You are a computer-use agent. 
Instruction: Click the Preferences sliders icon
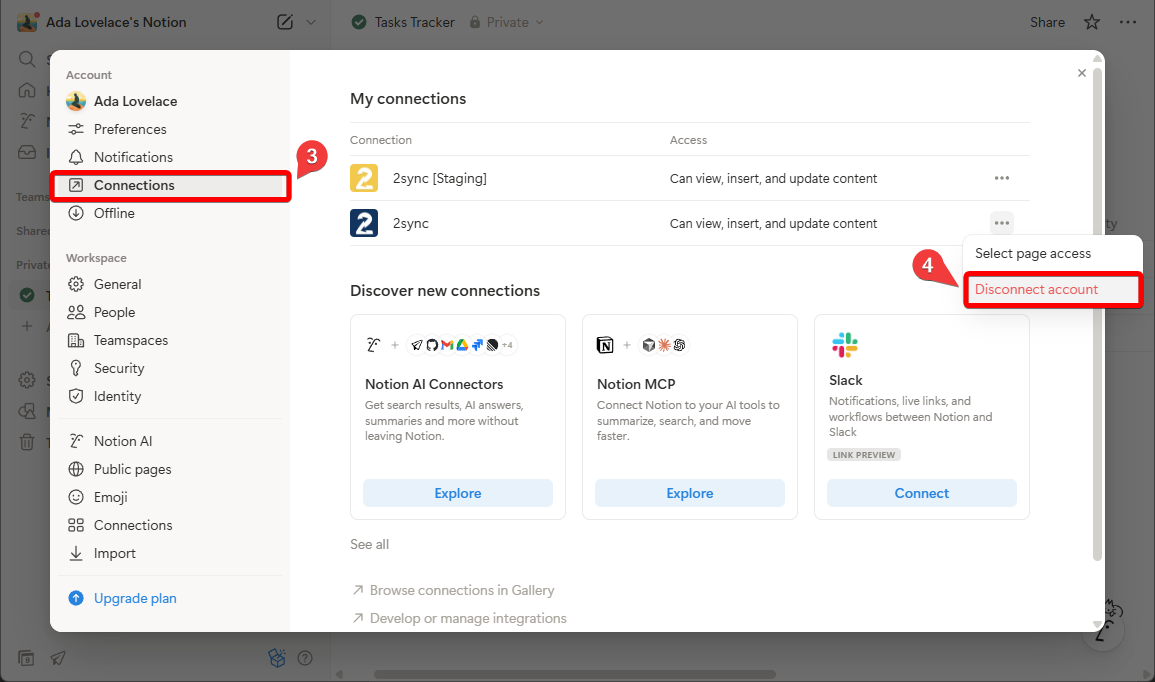pos(76,129)
